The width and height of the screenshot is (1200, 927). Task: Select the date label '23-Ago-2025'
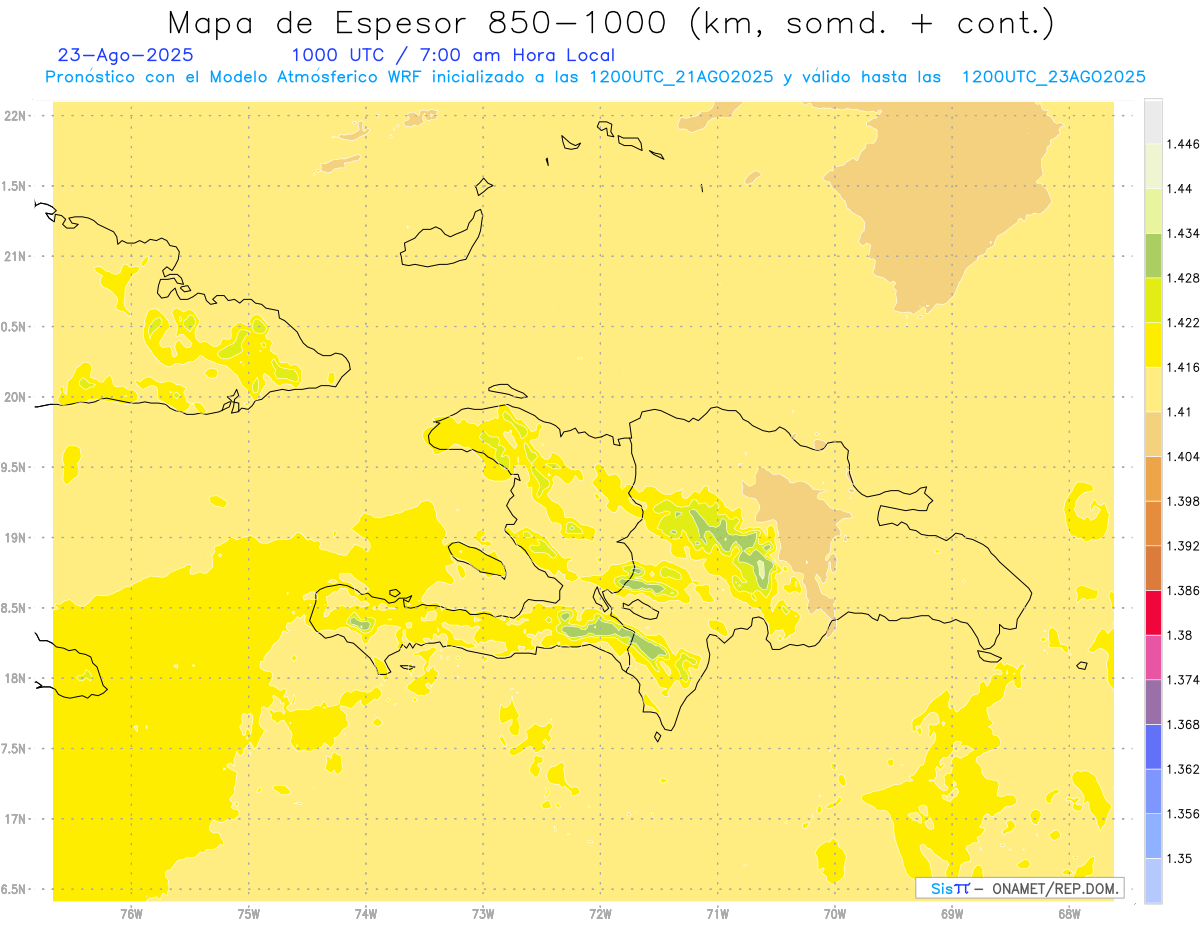tap(126, 56)
